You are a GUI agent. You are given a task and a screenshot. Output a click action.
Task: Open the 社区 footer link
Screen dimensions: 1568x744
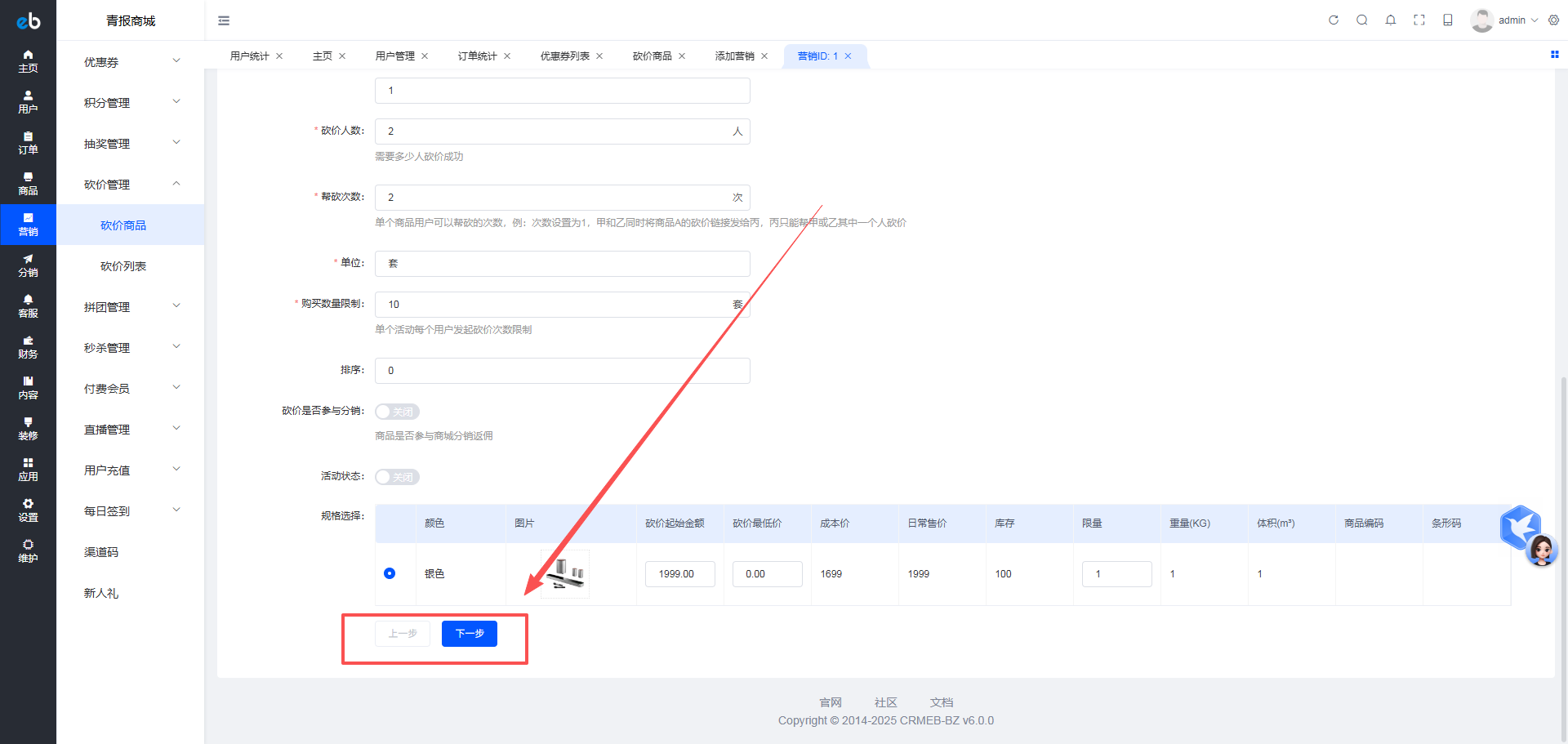[886, 702]
